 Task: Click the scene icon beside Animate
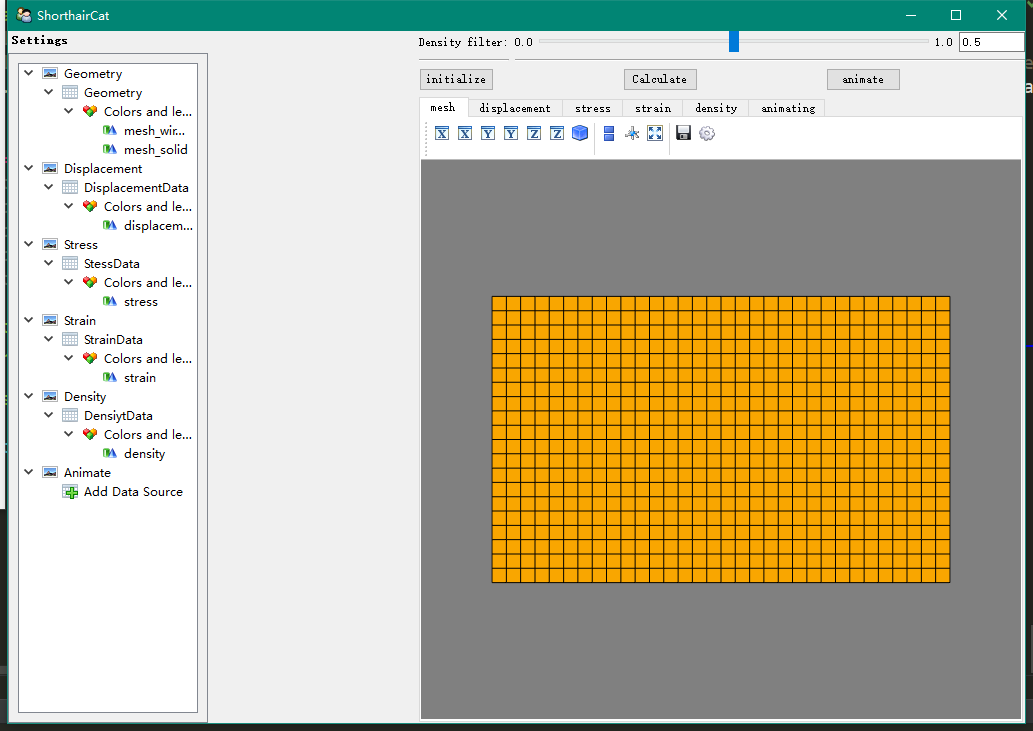50,472
